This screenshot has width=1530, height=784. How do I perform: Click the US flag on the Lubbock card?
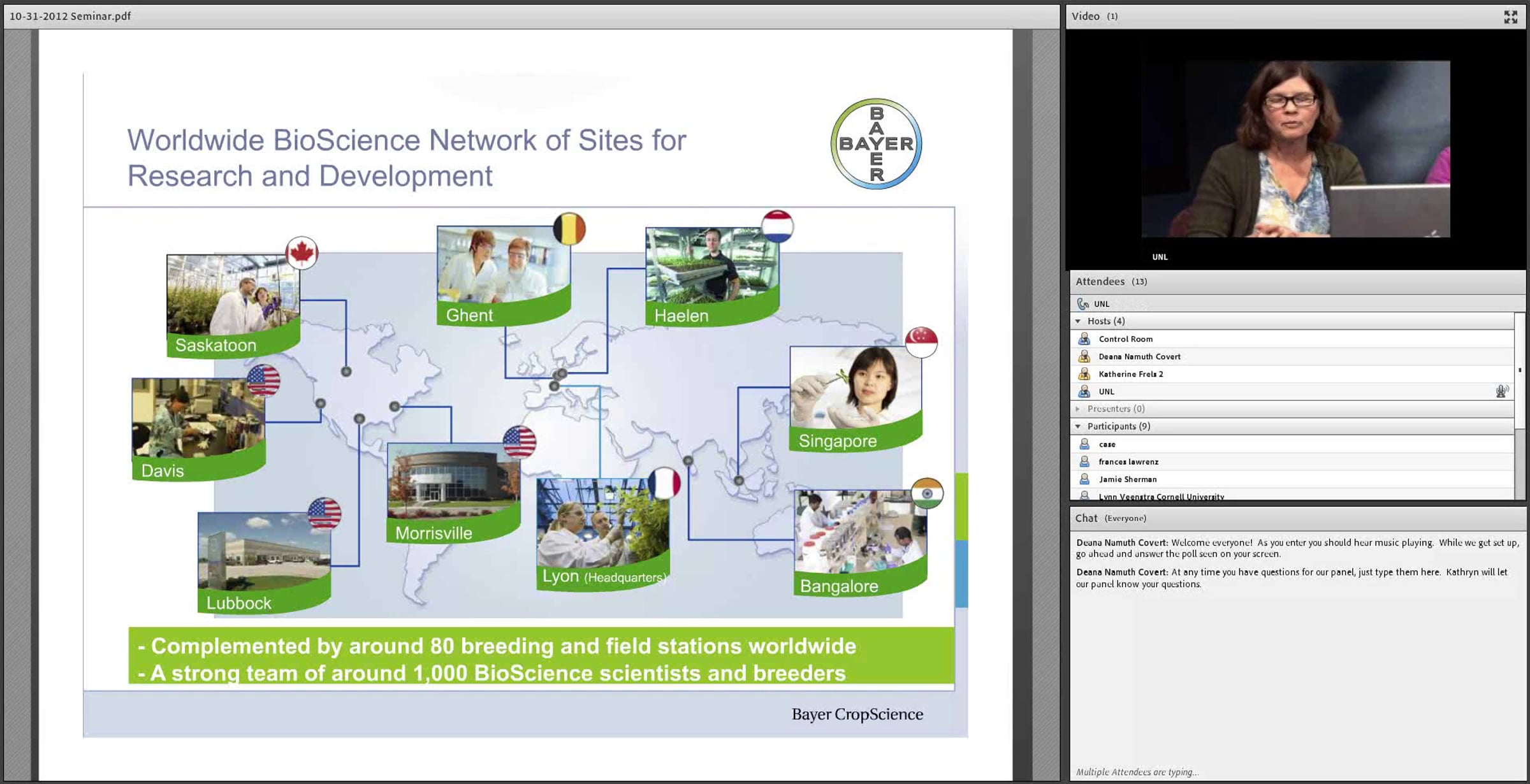click(x=324, y=514)
